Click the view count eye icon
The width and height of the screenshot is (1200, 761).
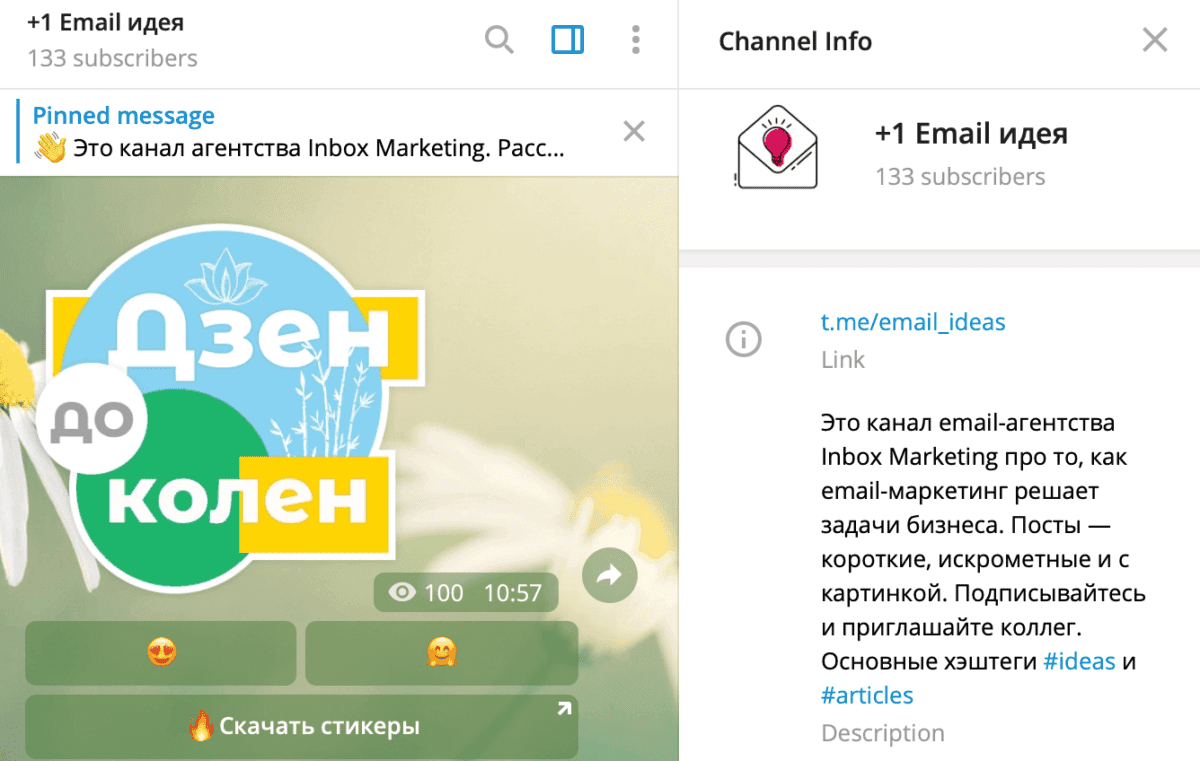tap(400, 592)
